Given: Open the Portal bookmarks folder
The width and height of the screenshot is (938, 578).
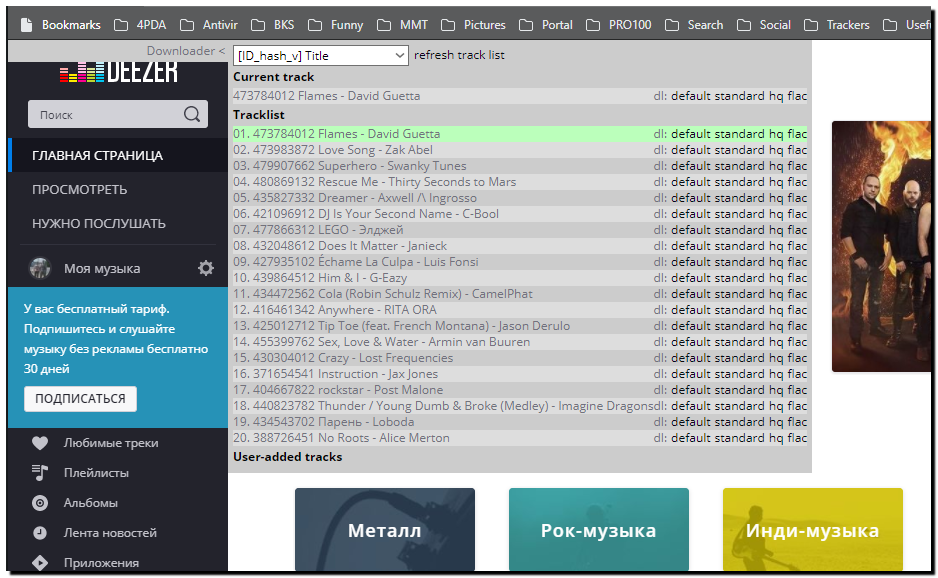Looking at the screenshot, I should (546, 25).
